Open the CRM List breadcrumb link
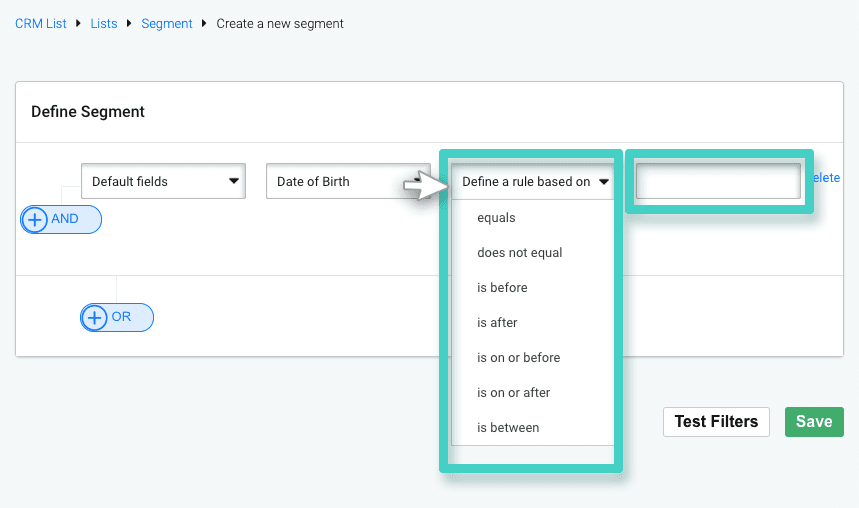 click(x=41, y=24)
